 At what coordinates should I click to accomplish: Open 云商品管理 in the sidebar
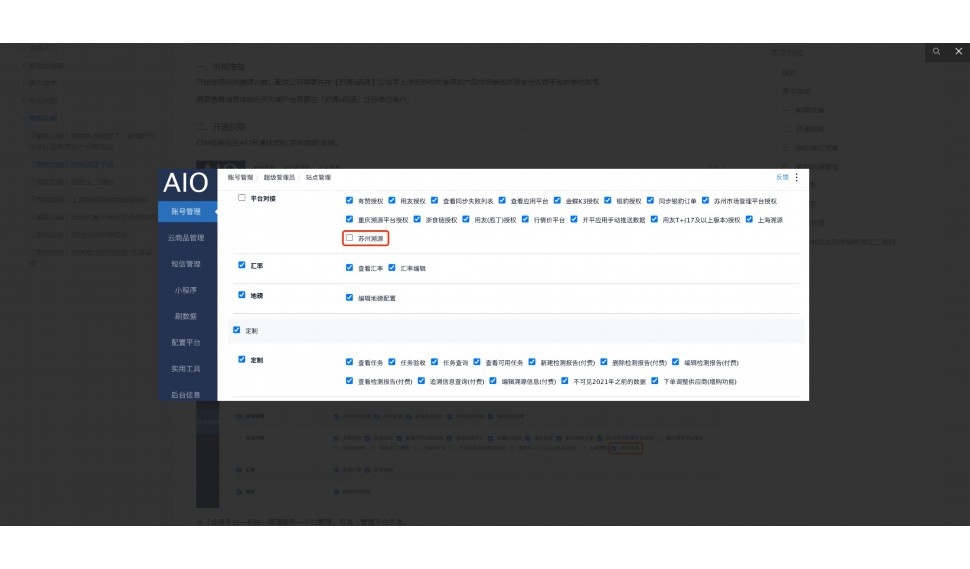click(186, 237)
